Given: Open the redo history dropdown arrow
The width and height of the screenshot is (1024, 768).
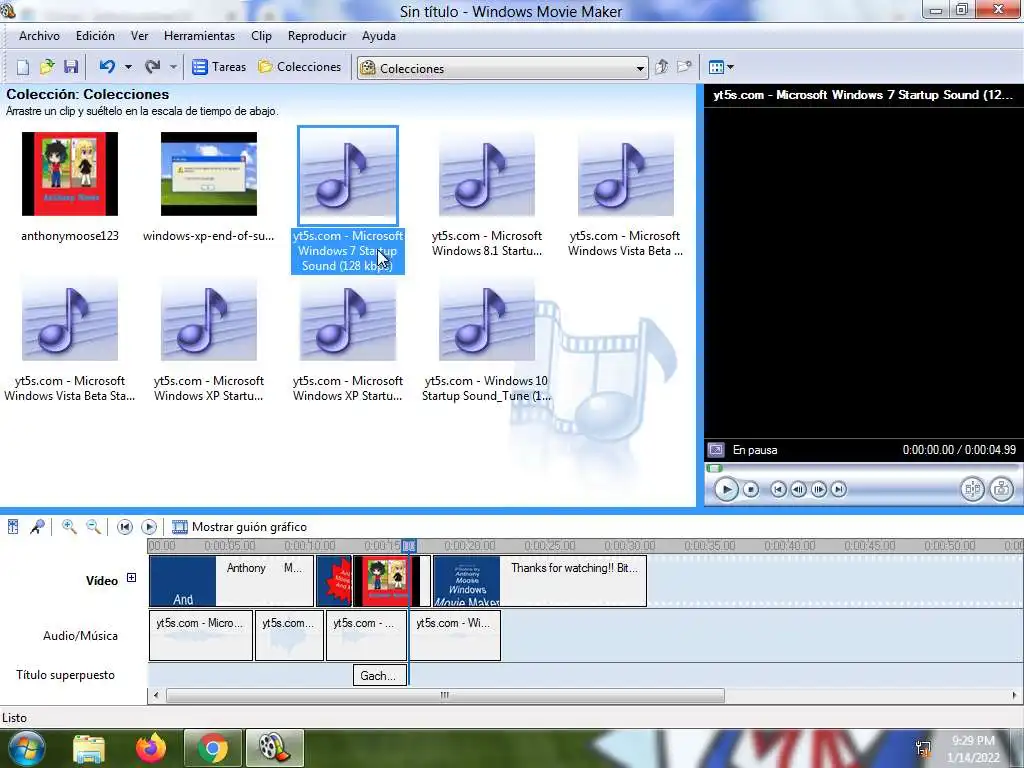Looking at the screenshot, I should (x=173, y=67).
